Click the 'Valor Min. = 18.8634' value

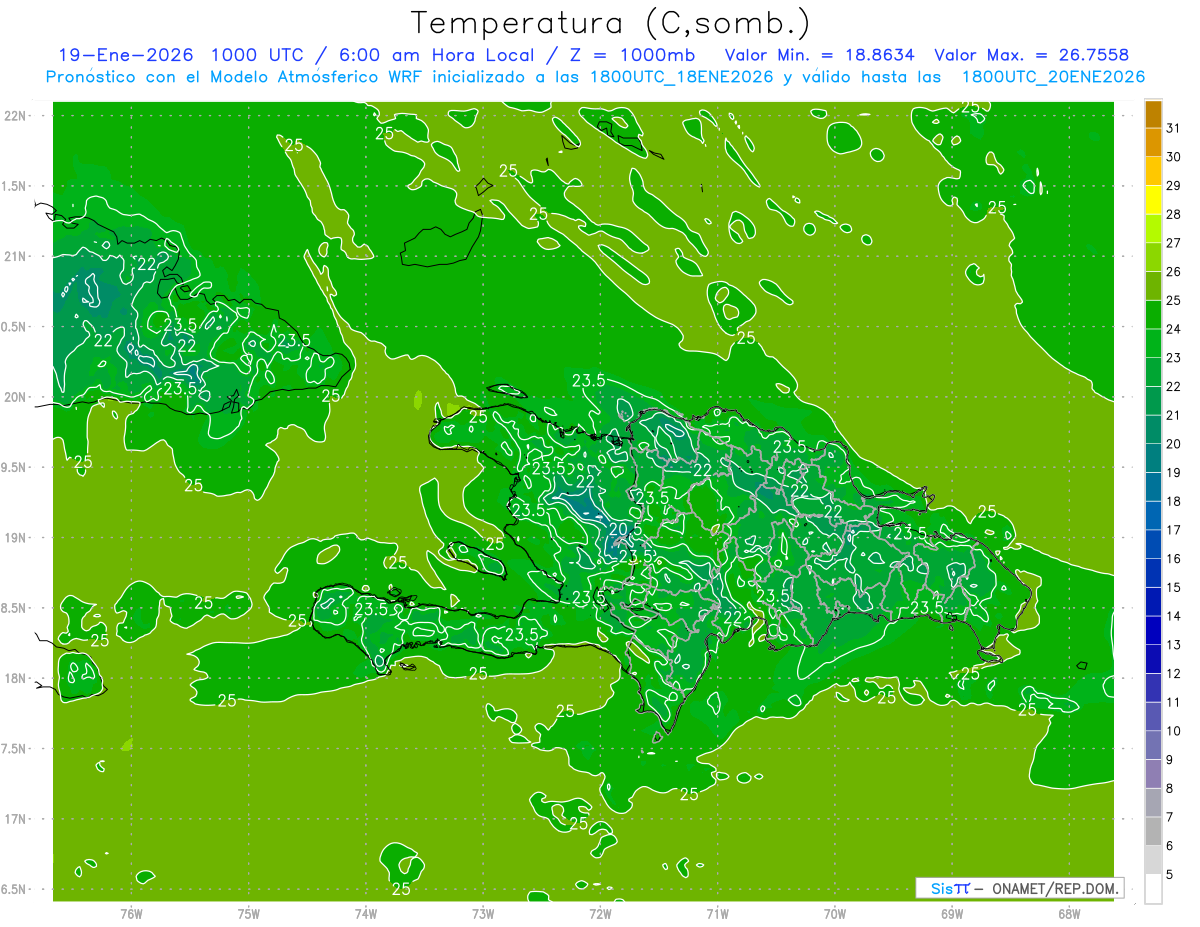[x=820, y=55]
